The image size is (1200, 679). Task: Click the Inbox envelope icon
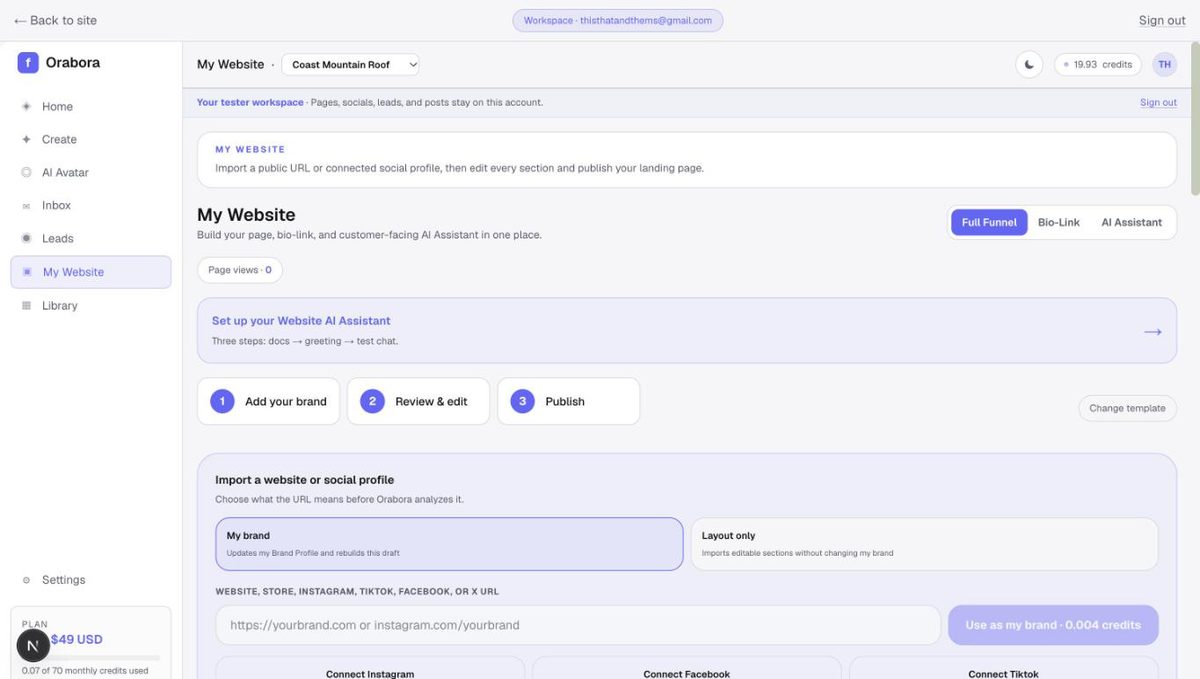26,205
